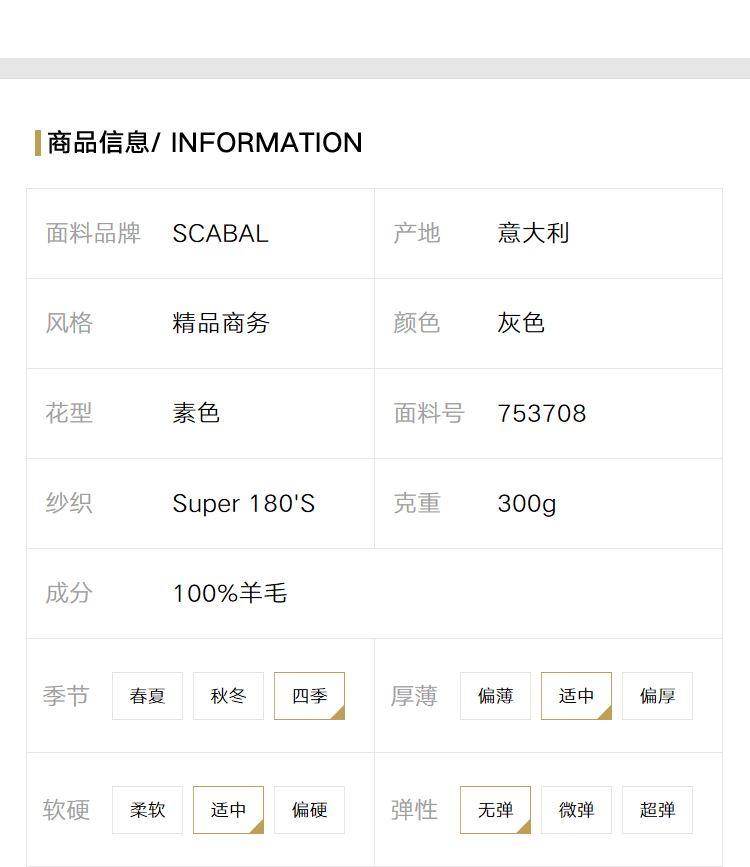Click the 300g weight value

tap(527, 504)
